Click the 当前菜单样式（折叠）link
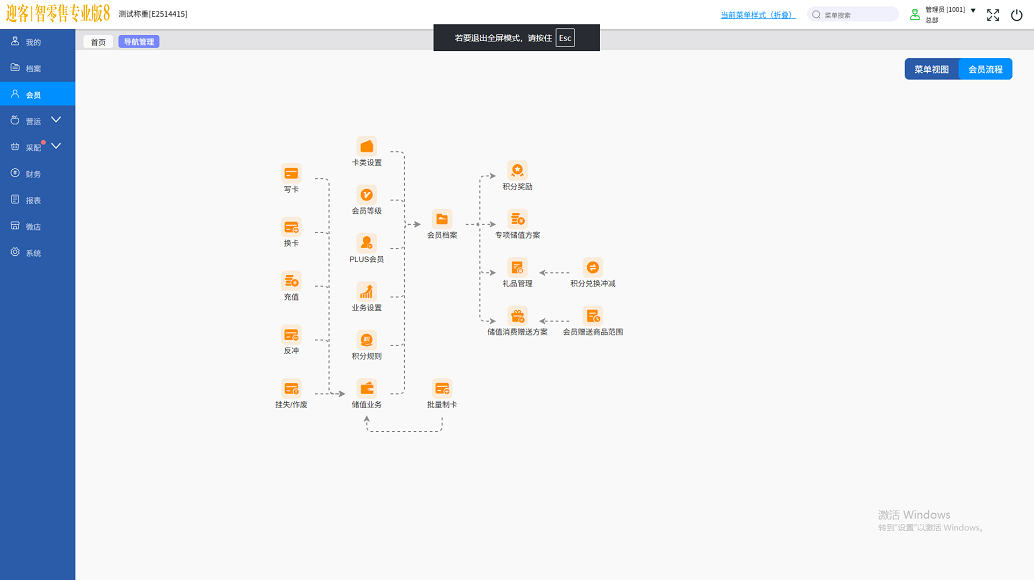 [x=758, y=15]
